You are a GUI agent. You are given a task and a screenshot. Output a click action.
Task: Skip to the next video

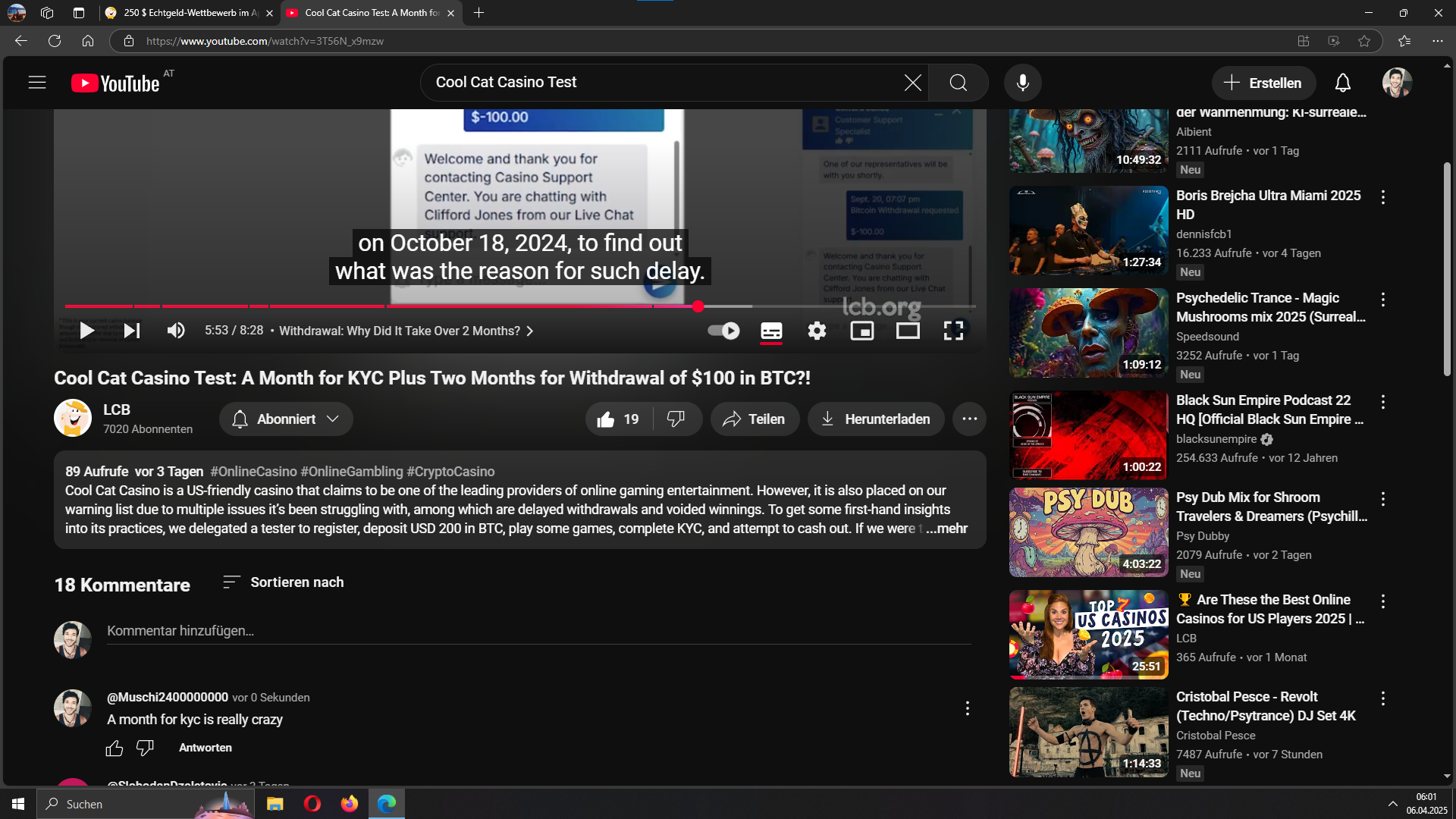coord(132,331)
